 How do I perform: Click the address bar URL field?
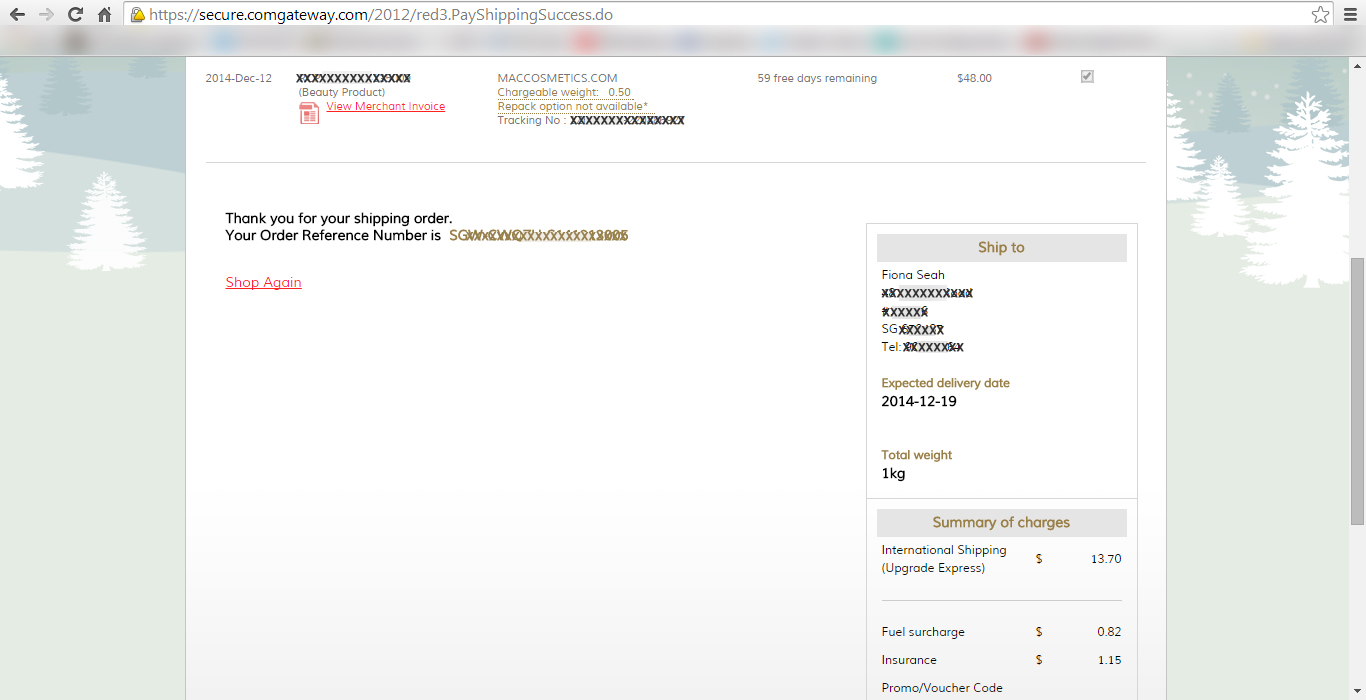tap(700, 15)
